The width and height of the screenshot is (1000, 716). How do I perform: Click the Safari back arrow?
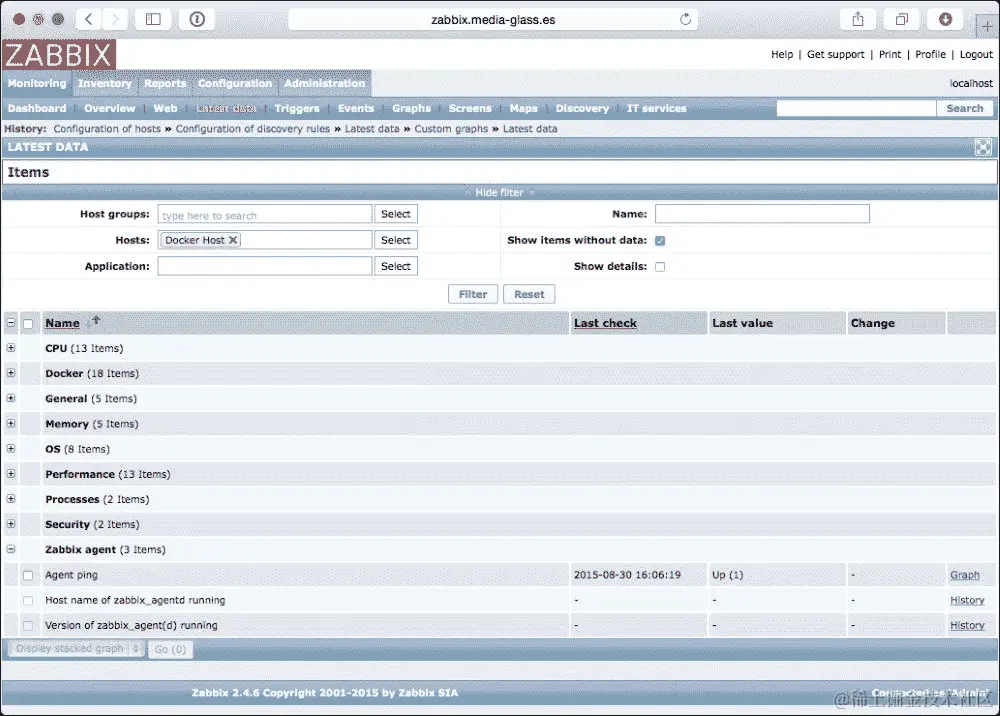tap(86, 18)
